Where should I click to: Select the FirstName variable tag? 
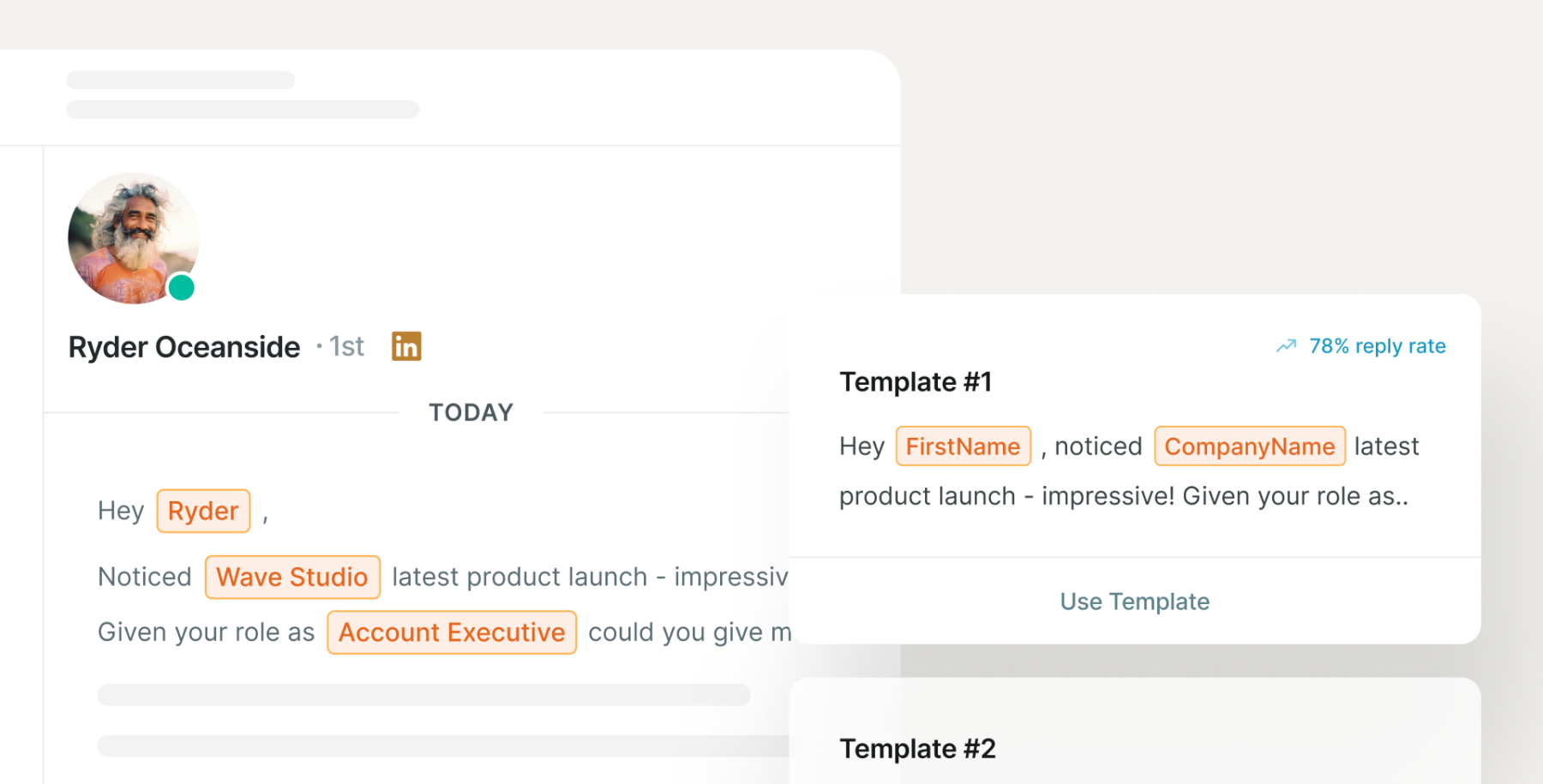pyautogui.click(x=963, y=446)
